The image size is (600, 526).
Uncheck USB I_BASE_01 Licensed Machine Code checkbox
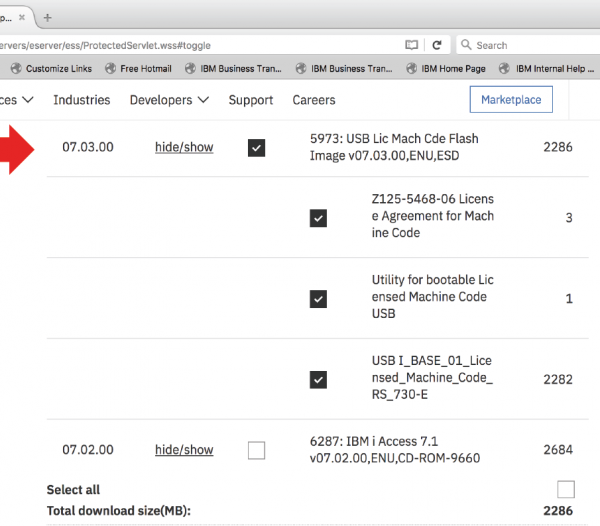click(318, 379)
